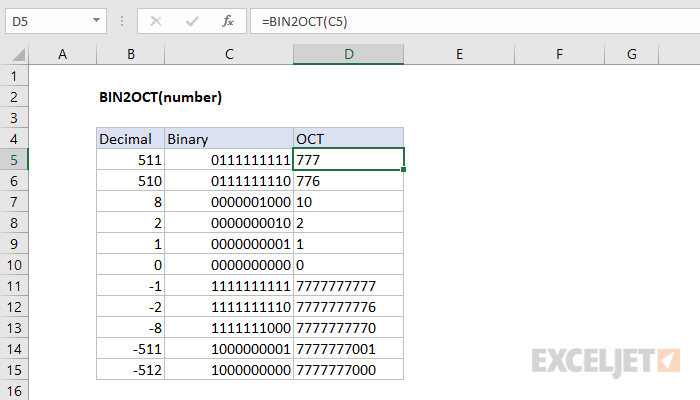This screenshot has height=400, width=700.
Task: Click the OCT header cell
Action: [x=348, y=139]
